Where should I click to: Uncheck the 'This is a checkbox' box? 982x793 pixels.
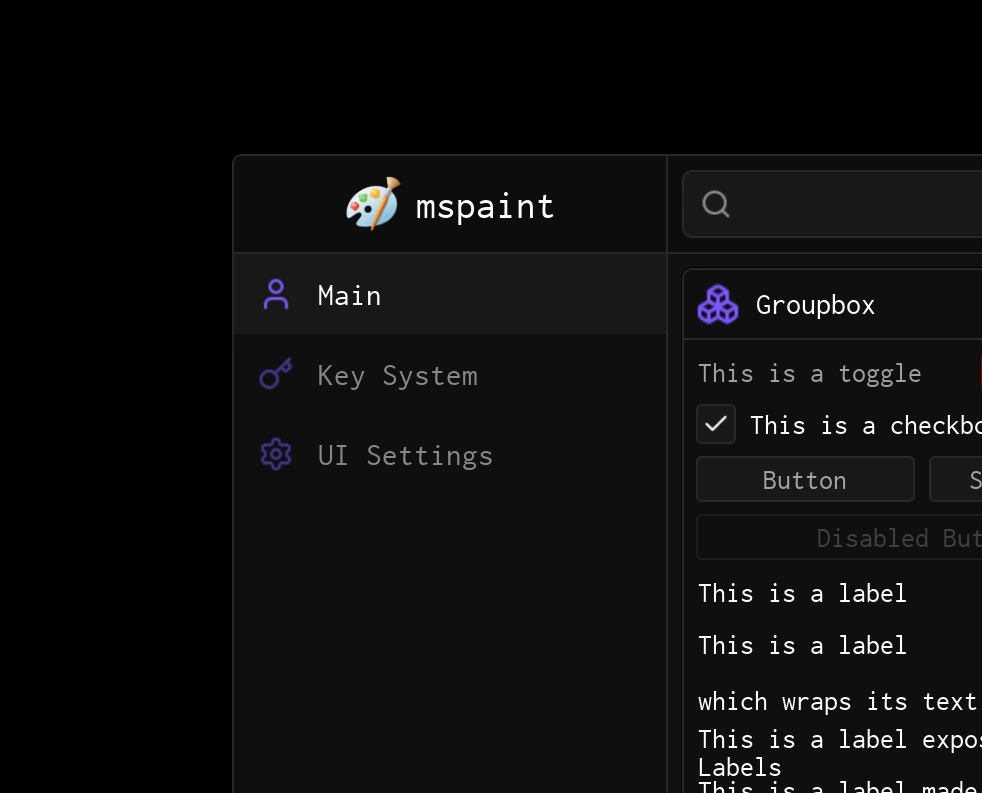click(x=716, y=424)
